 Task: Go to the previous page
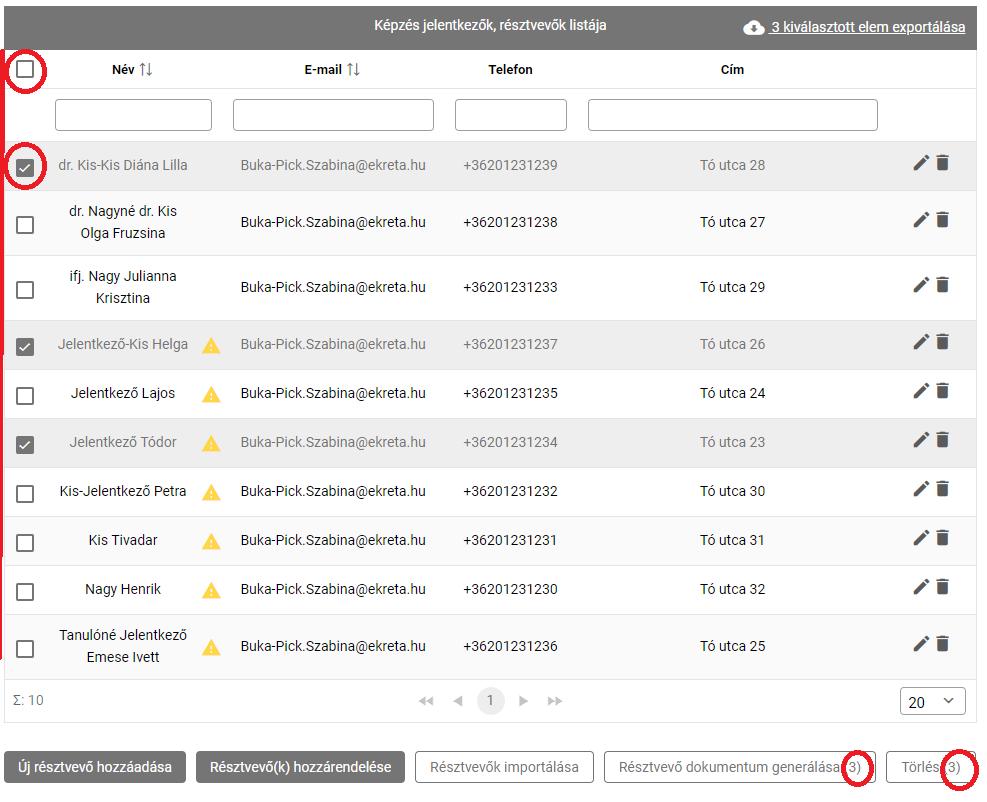click(458, 701)
